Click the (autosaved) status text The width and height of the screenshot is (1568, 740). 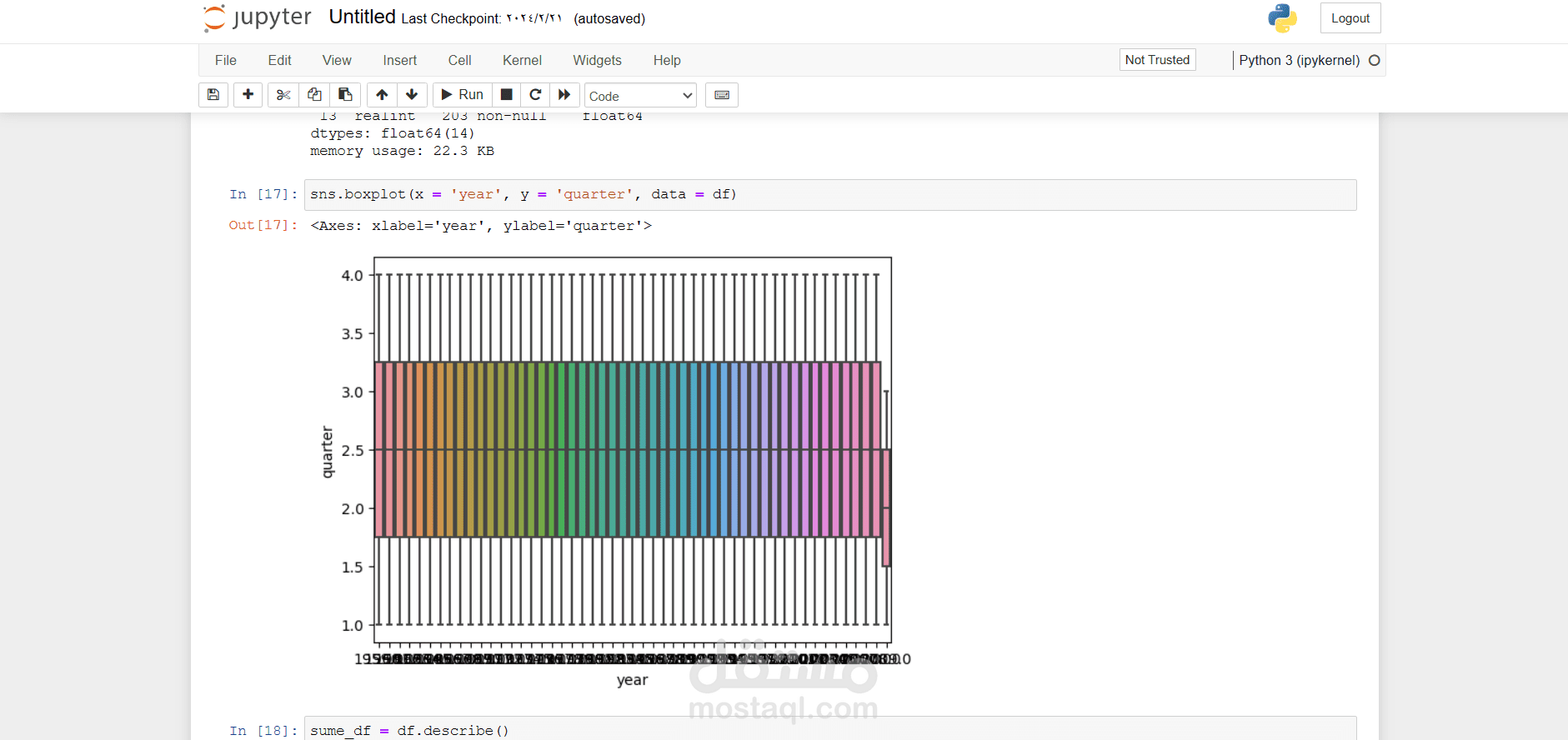(x=609, y=18)
